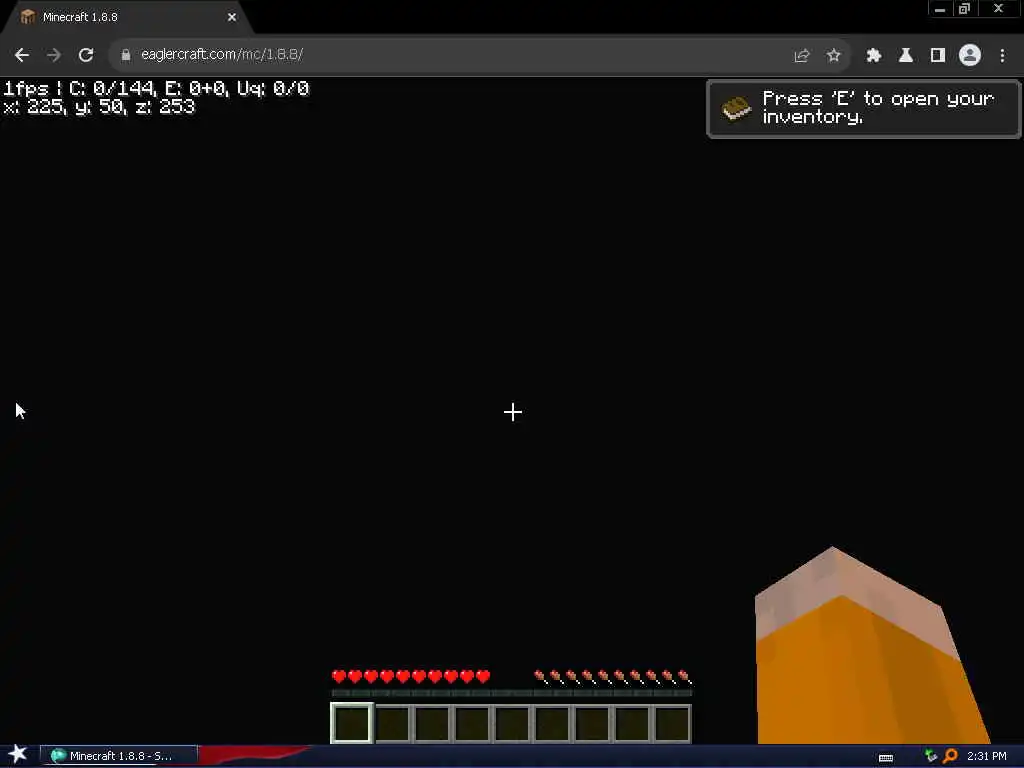The width and height of the screenshot is (1024, 768).
Task: Share this page via share icon
Action: click(x=801, y=56)
